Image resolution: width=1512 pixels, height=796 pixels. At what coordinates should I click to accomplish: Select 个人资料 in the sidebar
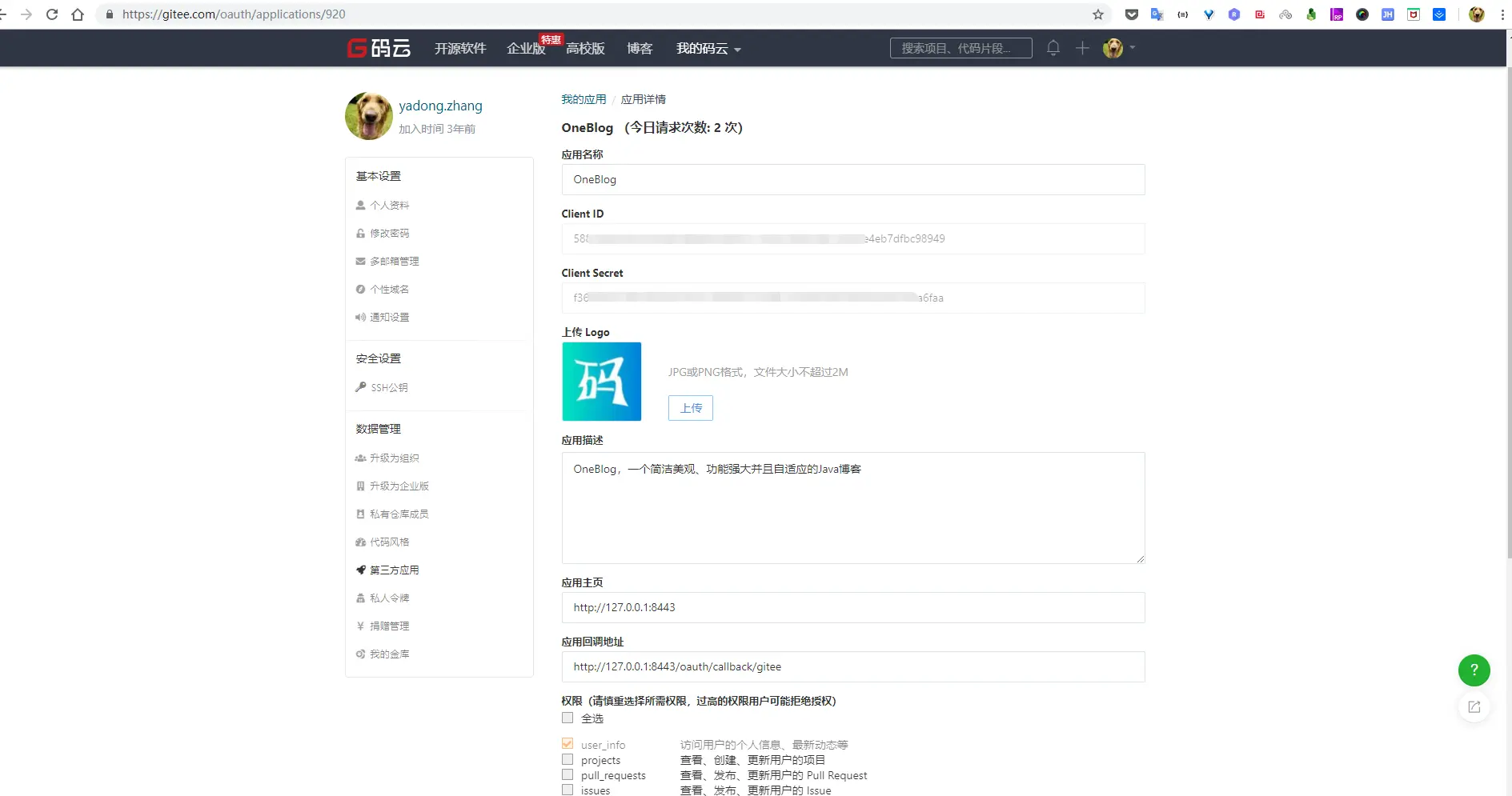pyautogui.click(x=389, y=205)
